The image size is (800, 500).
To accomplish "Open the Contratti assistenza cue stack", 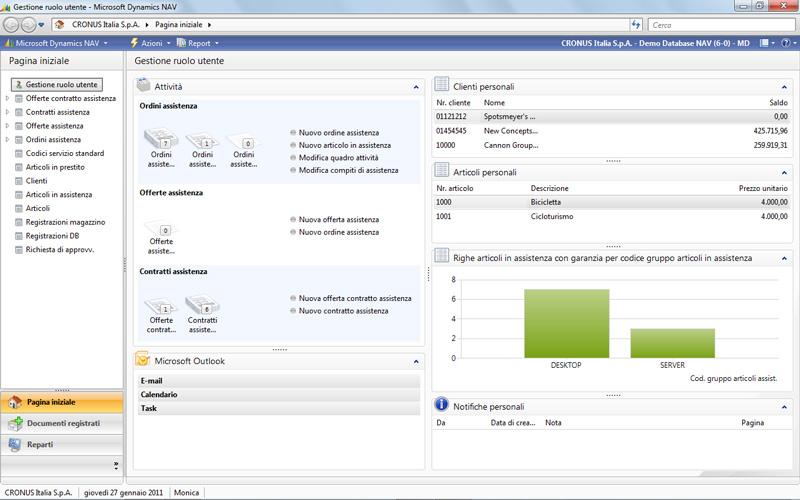I will pyautogui.click(x=203, y=314).
